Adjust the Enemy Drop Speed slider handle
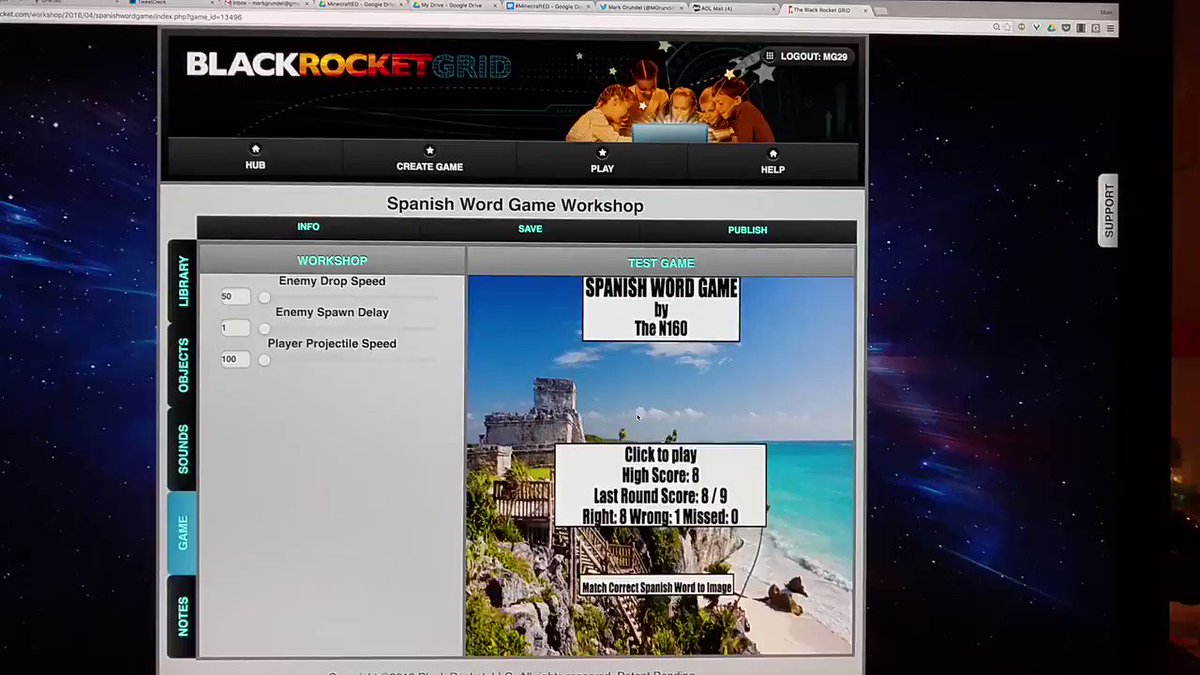Image resolution: width=1200 pixels, height=675 pixels. (x=264, y=298)
